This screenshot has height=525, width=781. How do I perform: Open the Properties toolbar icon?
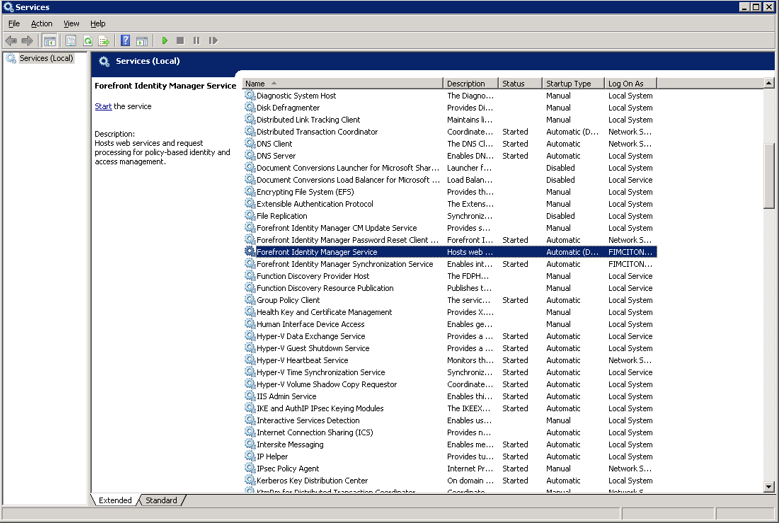pos(71,41)
